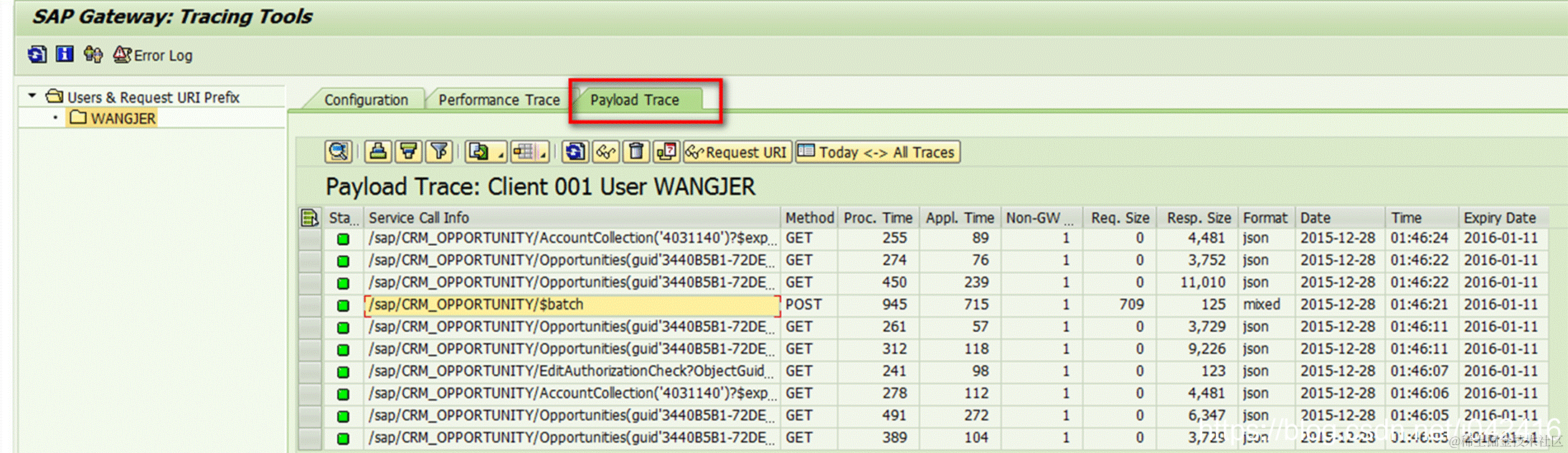
Task: Click the green status icon of the row with Proc. Time 278
Action: (x=343, y=394)
